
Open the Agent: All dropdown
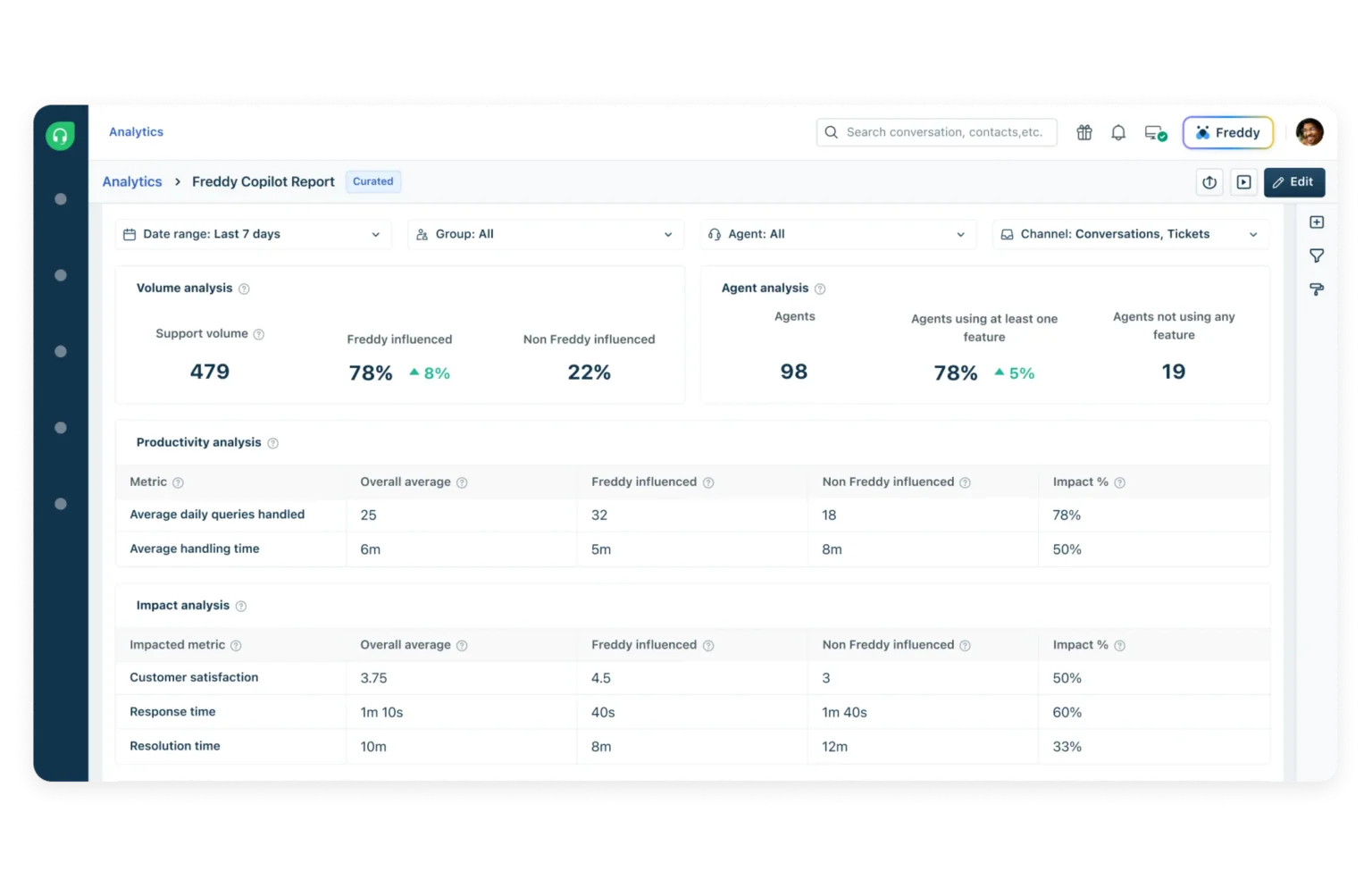[837, 234]
